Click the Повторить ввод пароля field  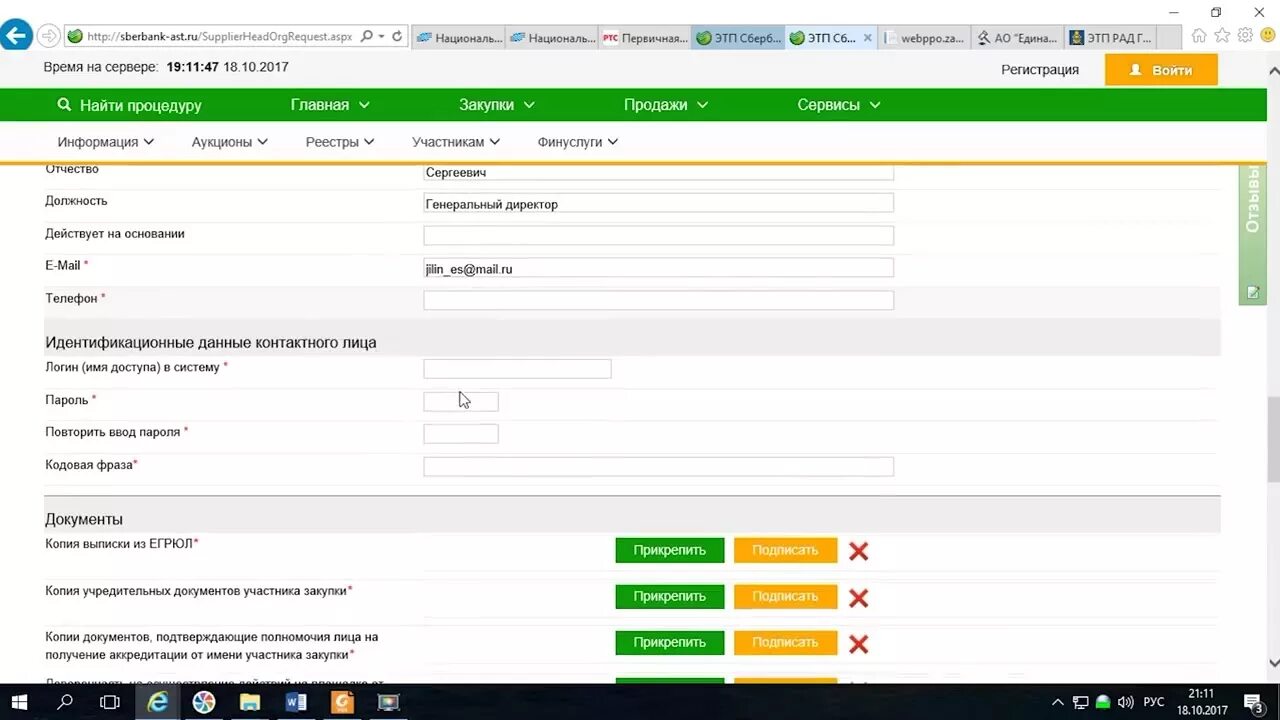click(x=461, y=434)
